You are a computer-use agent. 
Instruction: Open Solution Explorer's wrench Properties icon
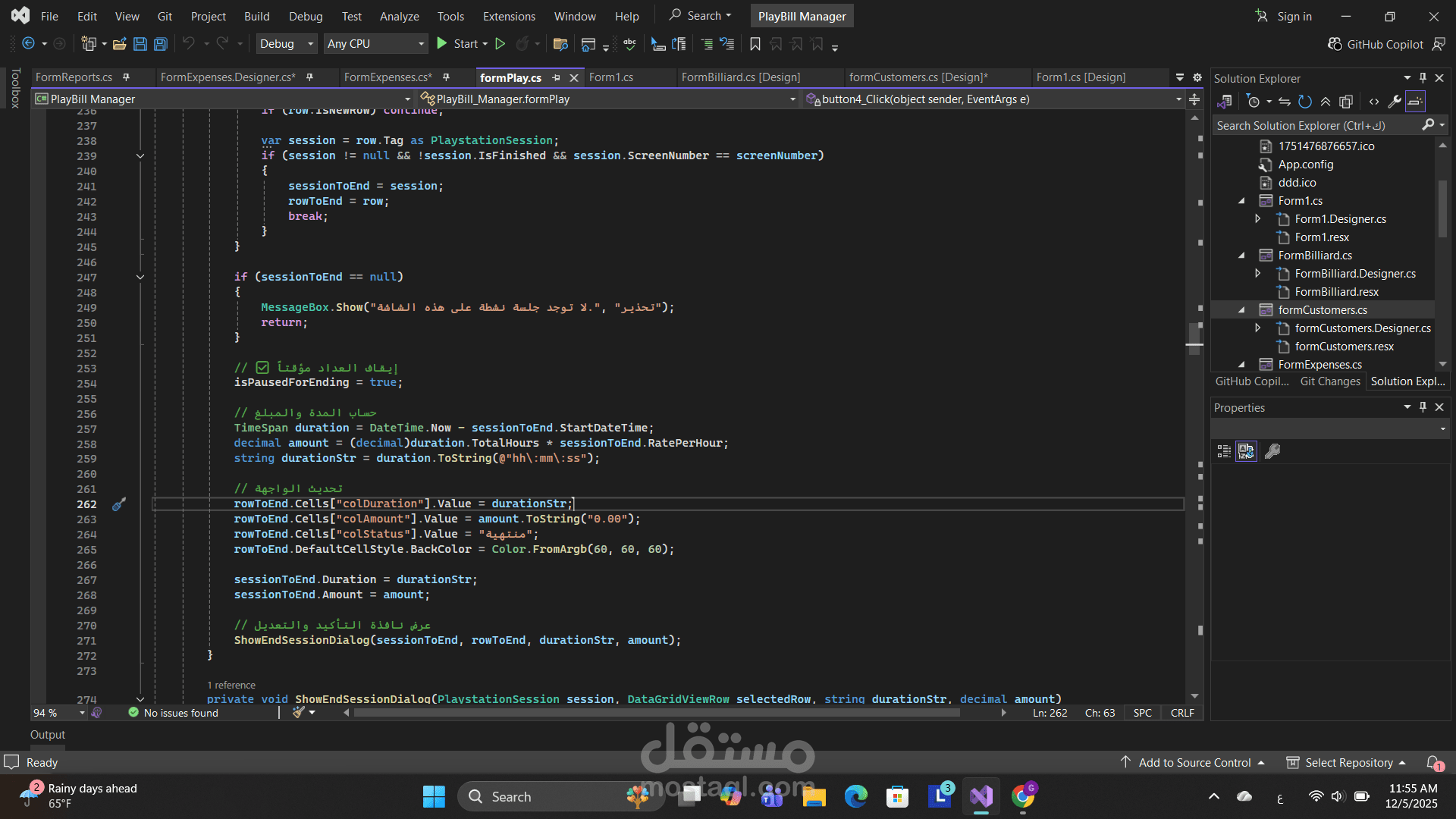click(x=1395, y=102)
